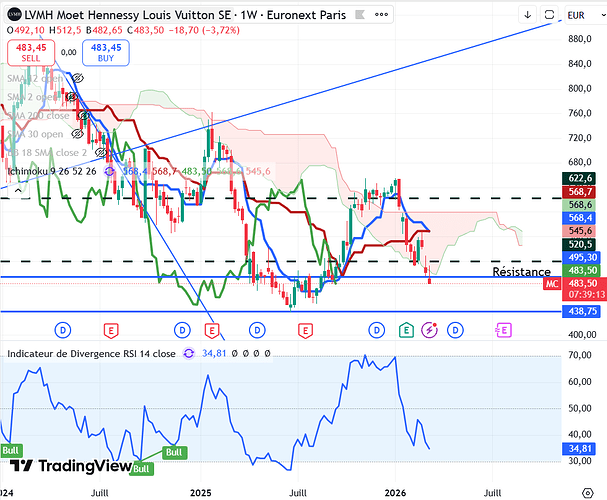This screenshot has height=500, width=607.
Task: Open the chart settings hexagon icon
Action: pyautogui.click(x=588, y=493)
